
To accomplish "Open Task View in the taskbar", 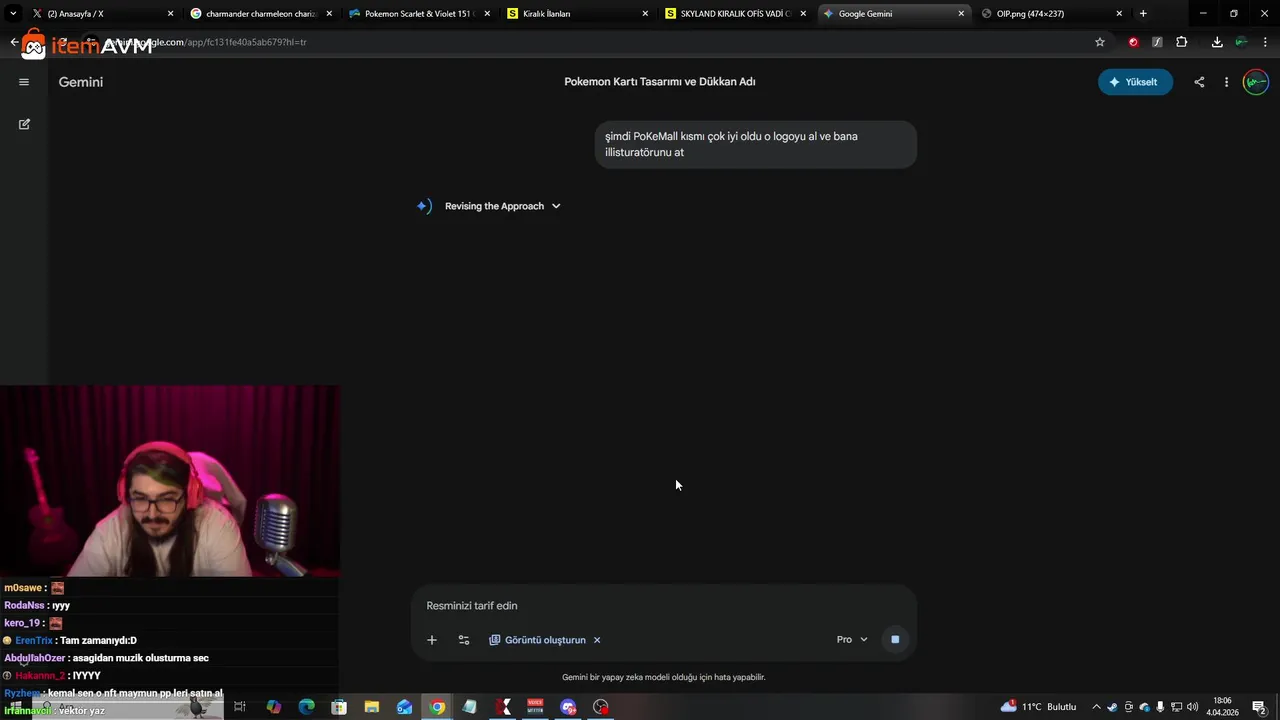I will (240, 707).
